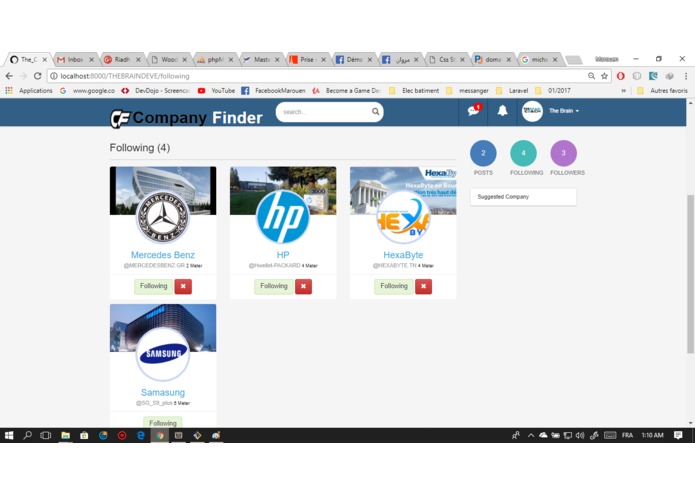Toggle Following button for HP
The width and height of the screenshot is (695, 494).
[x=273, y=286]
